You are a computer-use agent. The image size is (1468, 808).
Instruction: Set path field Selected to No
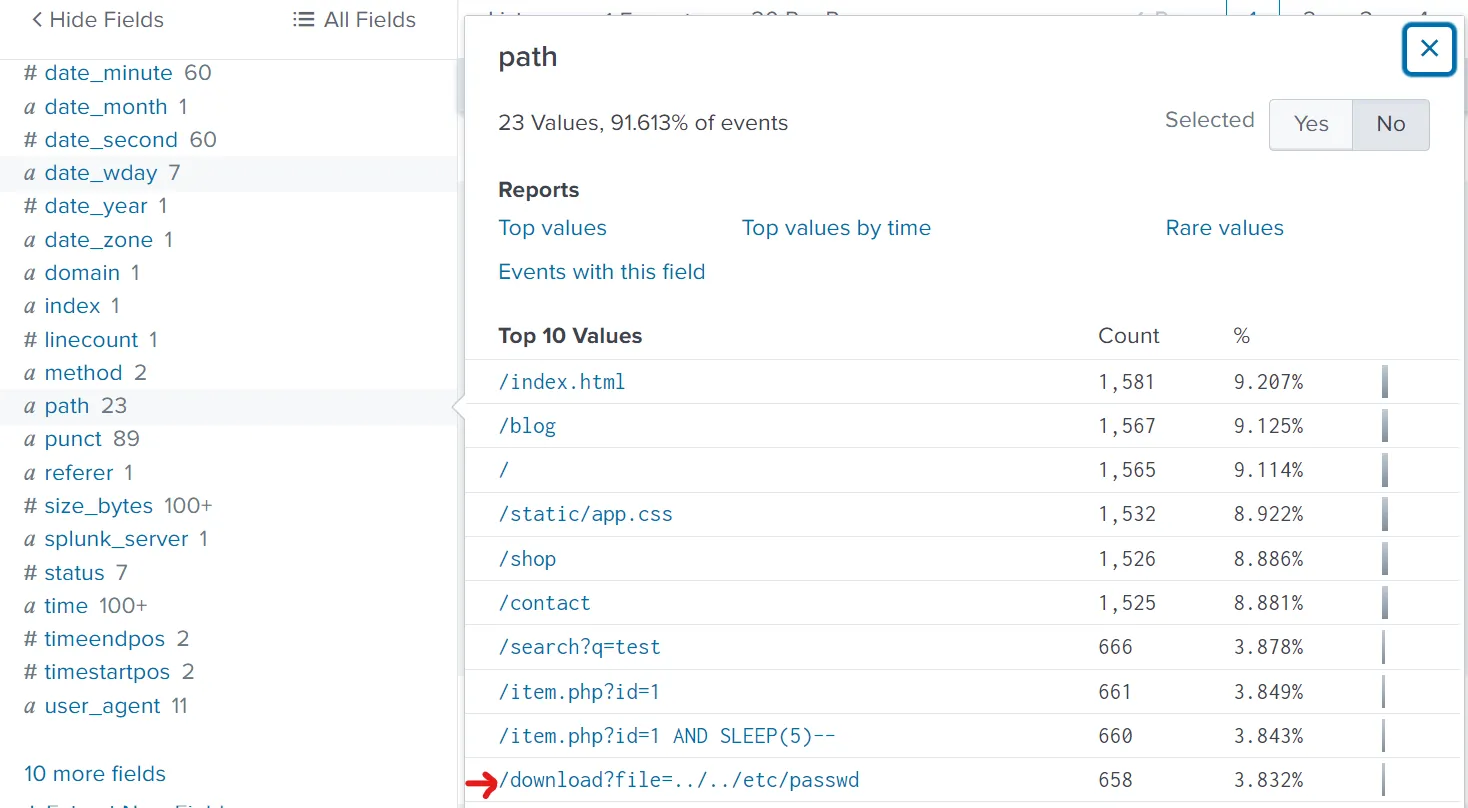coord(1391,124)
